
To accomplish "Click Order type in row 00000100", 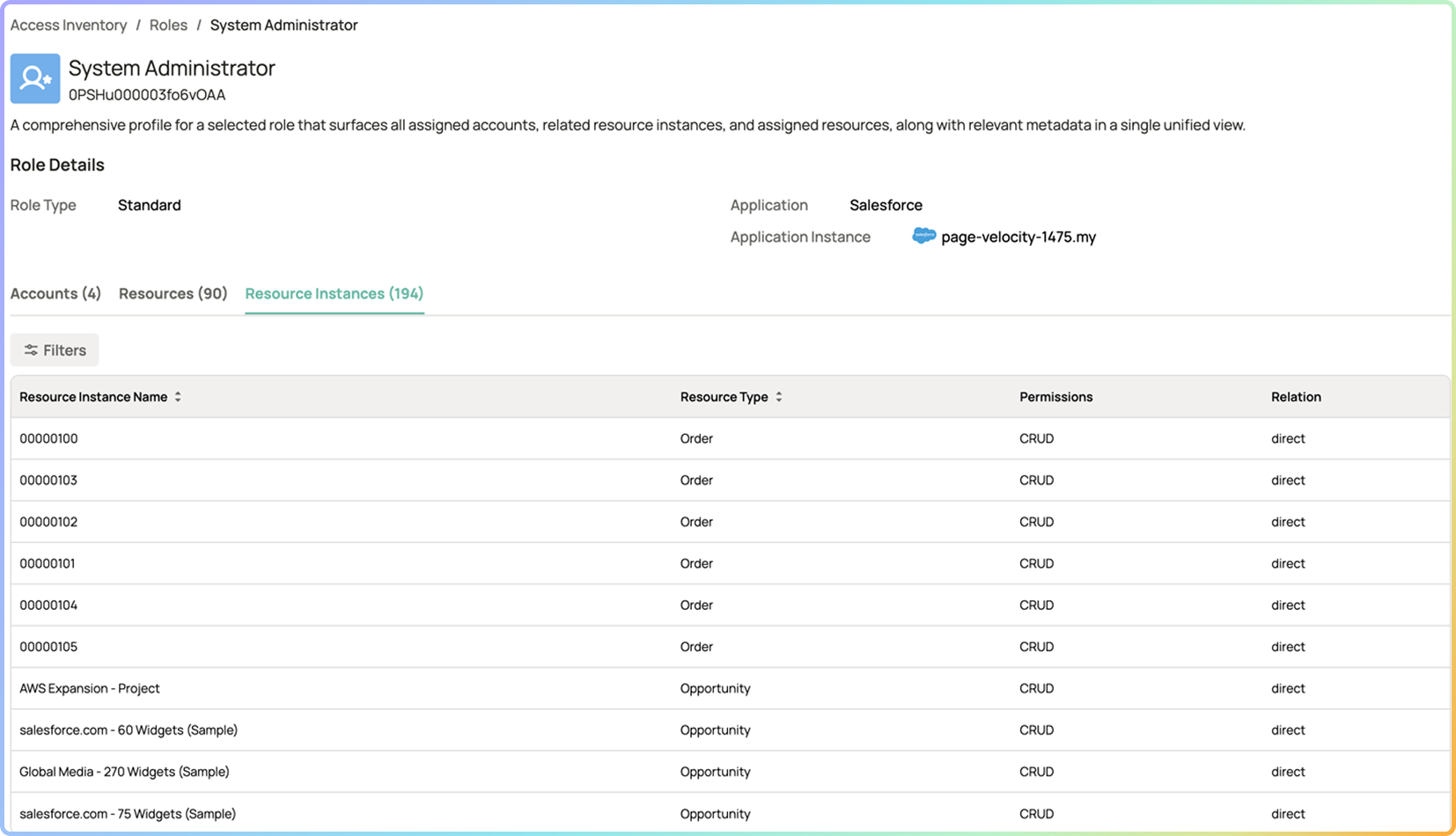I will click(696, 438).
